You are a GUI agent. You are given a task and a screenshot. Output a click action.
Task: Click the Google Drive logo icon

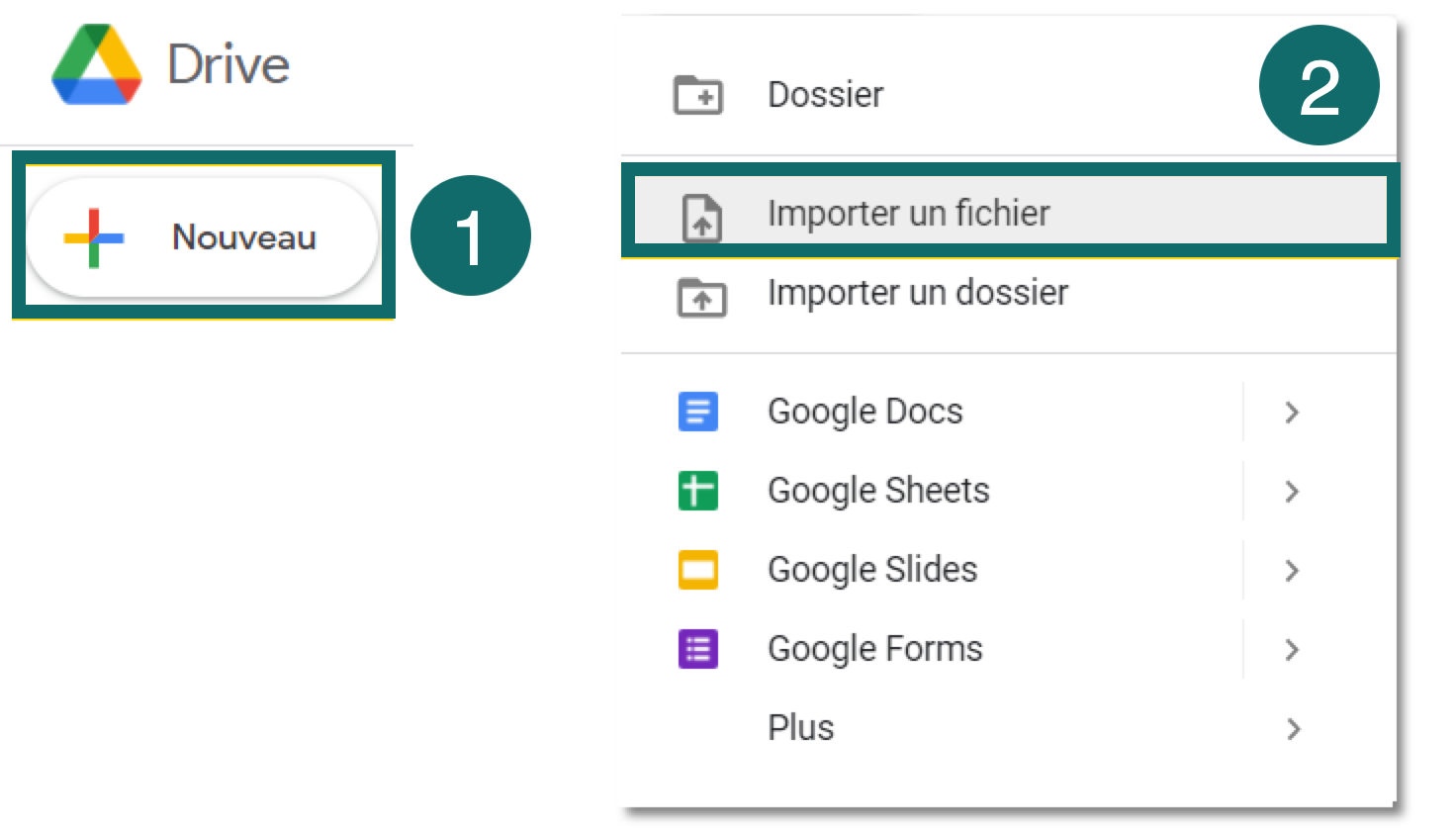point(97,65)
